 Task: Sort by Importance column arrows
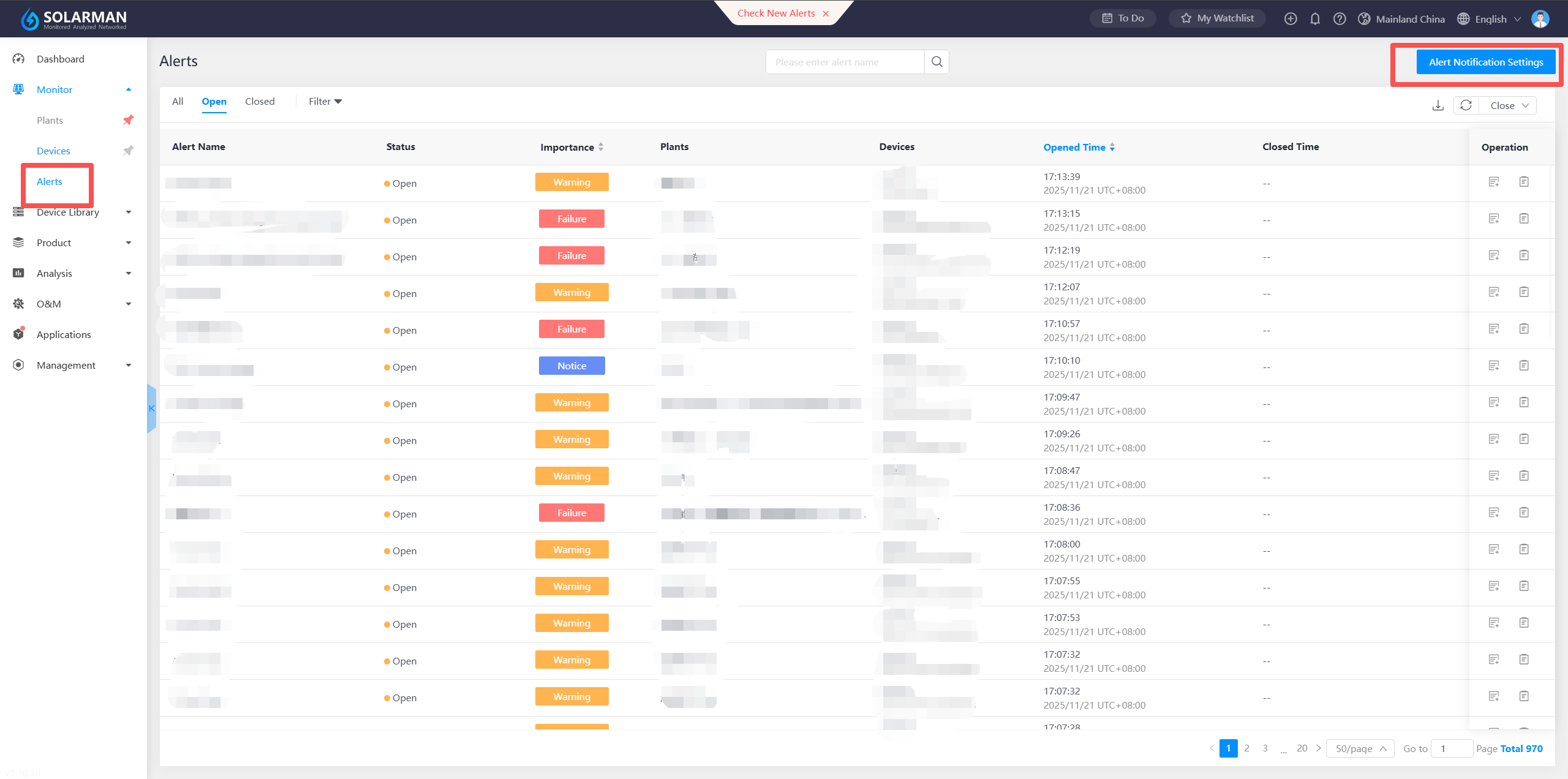tap(601, 147)
